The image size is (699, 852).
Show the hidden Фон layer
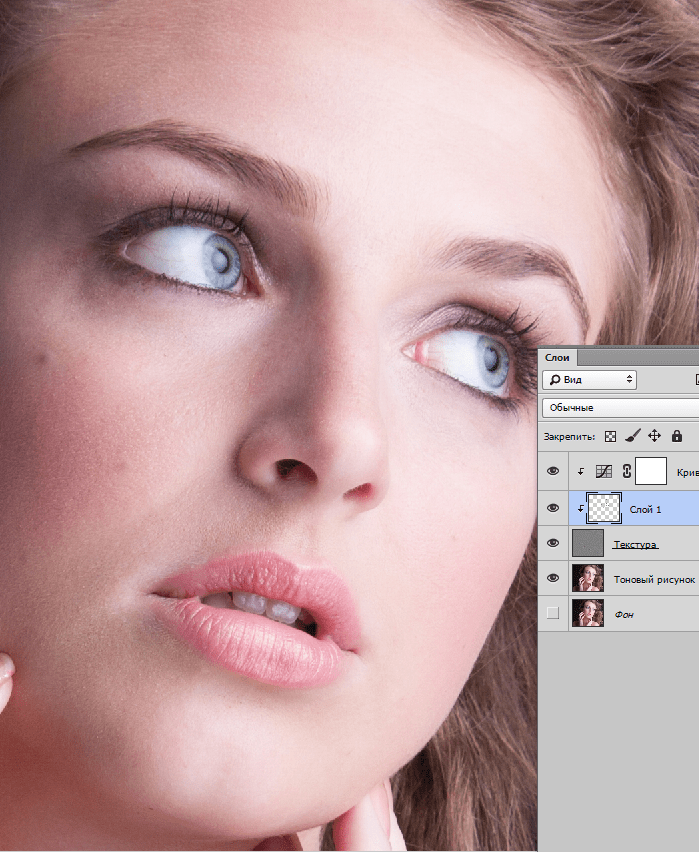(x=553, y=613)
